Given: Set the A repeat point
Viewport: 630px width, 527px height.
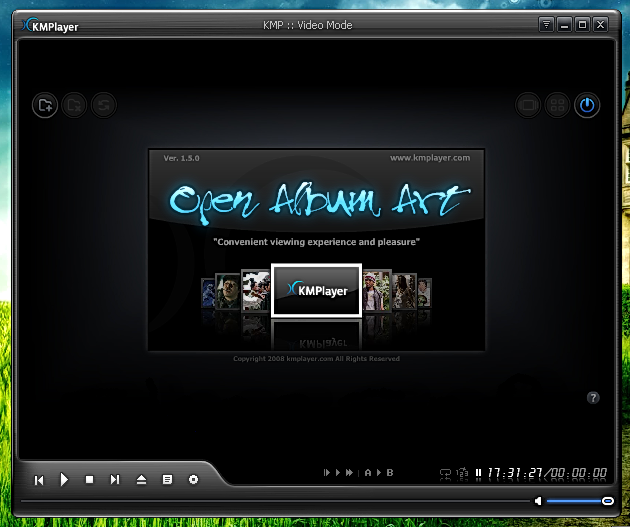Looking at the screenshot, I should pos(368,473).
